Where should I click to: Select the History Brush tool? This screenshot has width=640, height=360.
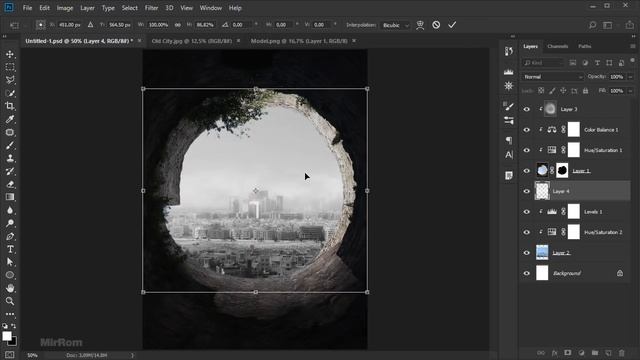pyautogui.click(x=10, y=171)
